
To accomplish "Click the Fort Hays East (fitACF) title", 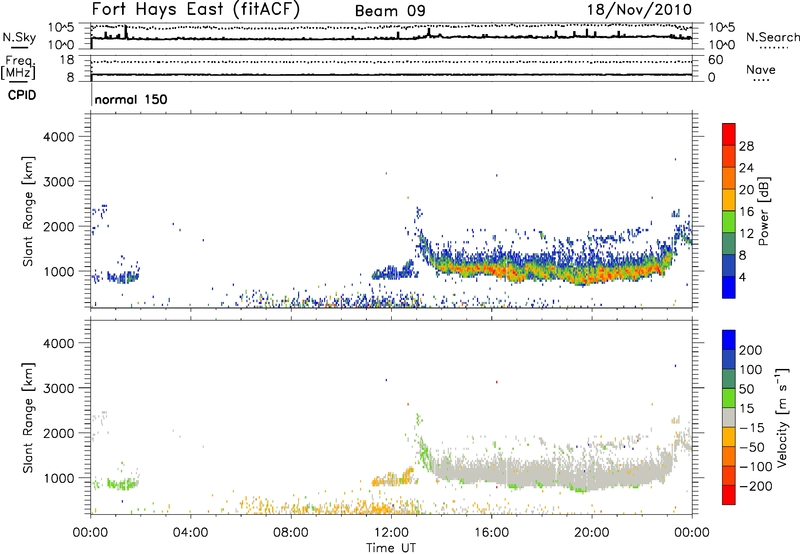I will click(x=195, y=9).
